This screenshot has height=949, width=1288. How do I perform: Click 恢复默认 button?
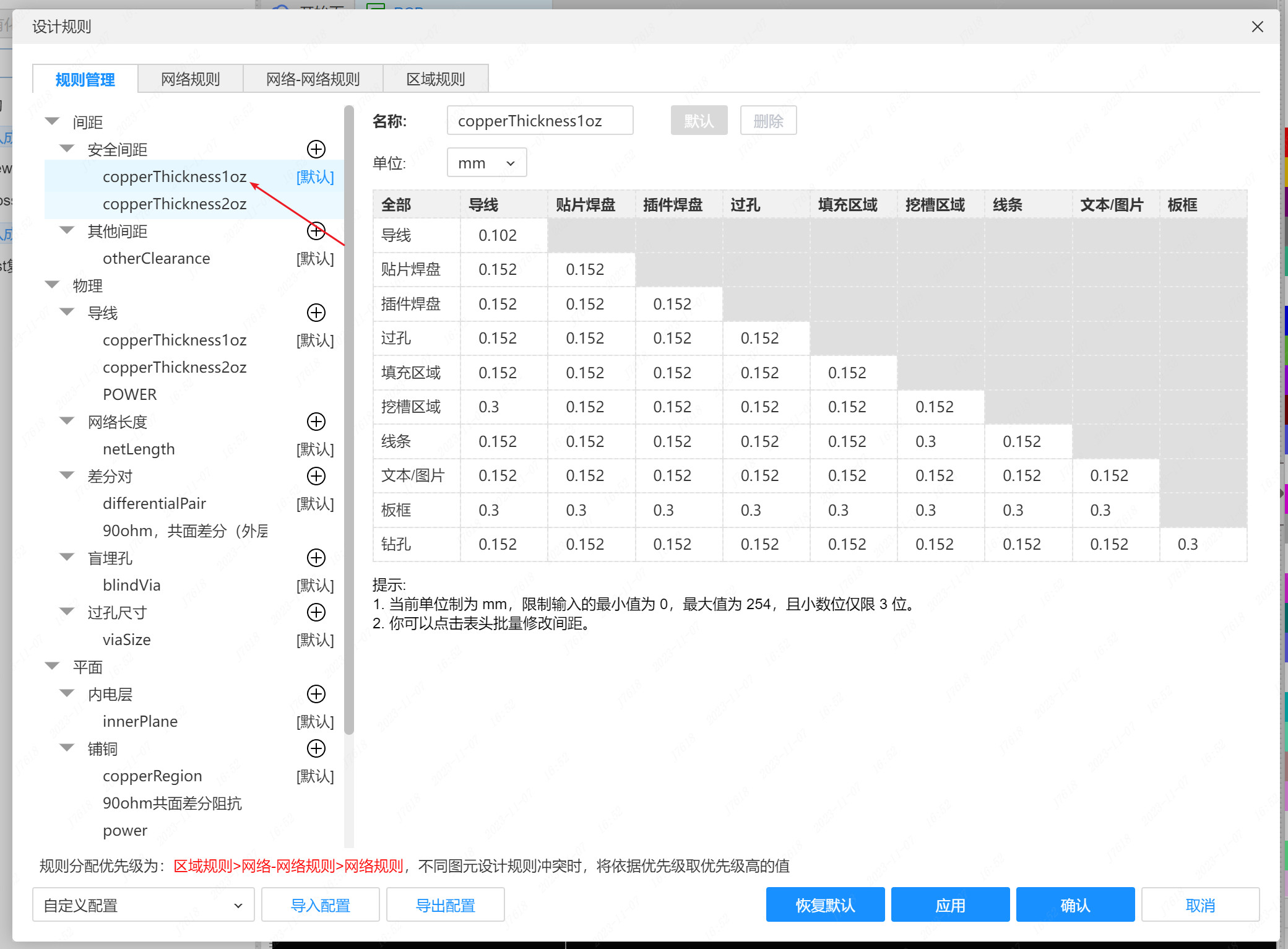[825, 905]
